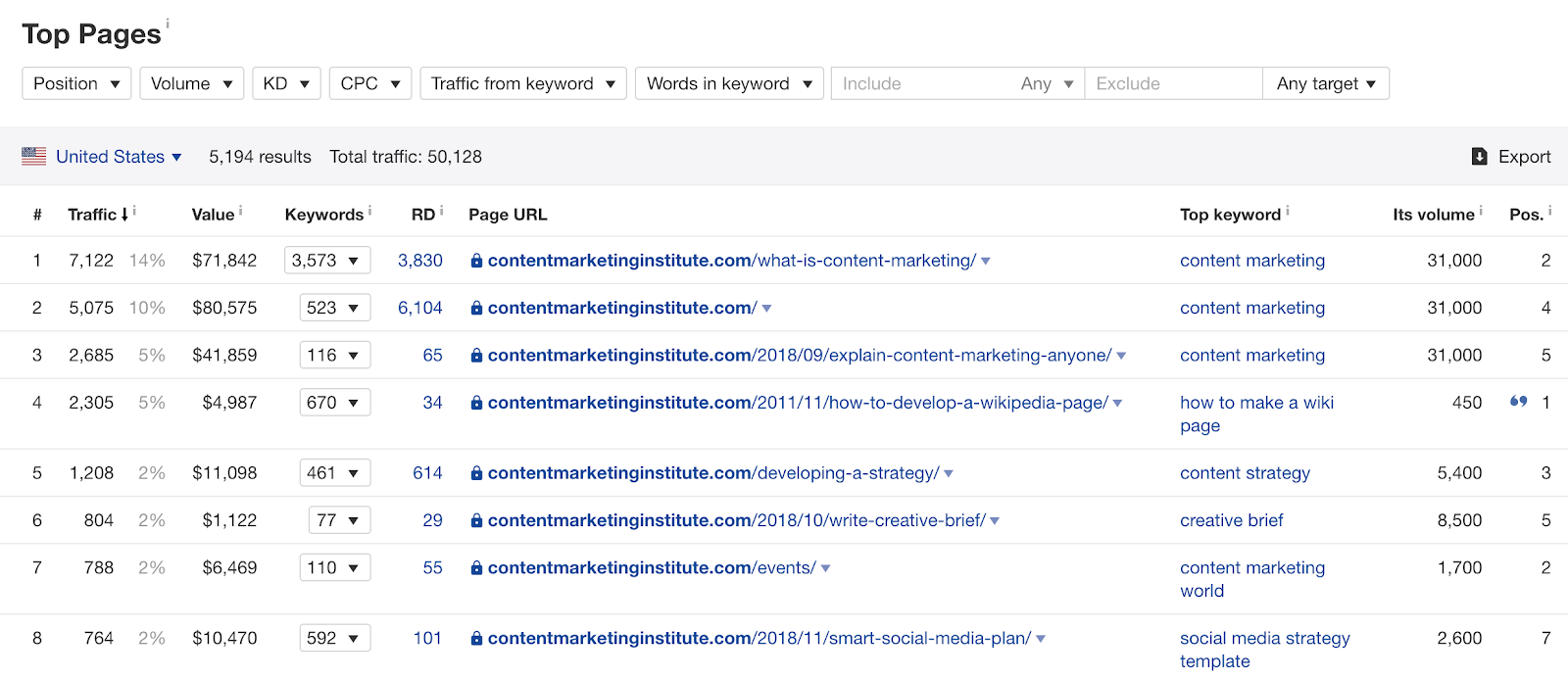The height and width of the screenshot is (680, 1568).
Task: Open the Any target dropdown
Action: coord(1326,83)
